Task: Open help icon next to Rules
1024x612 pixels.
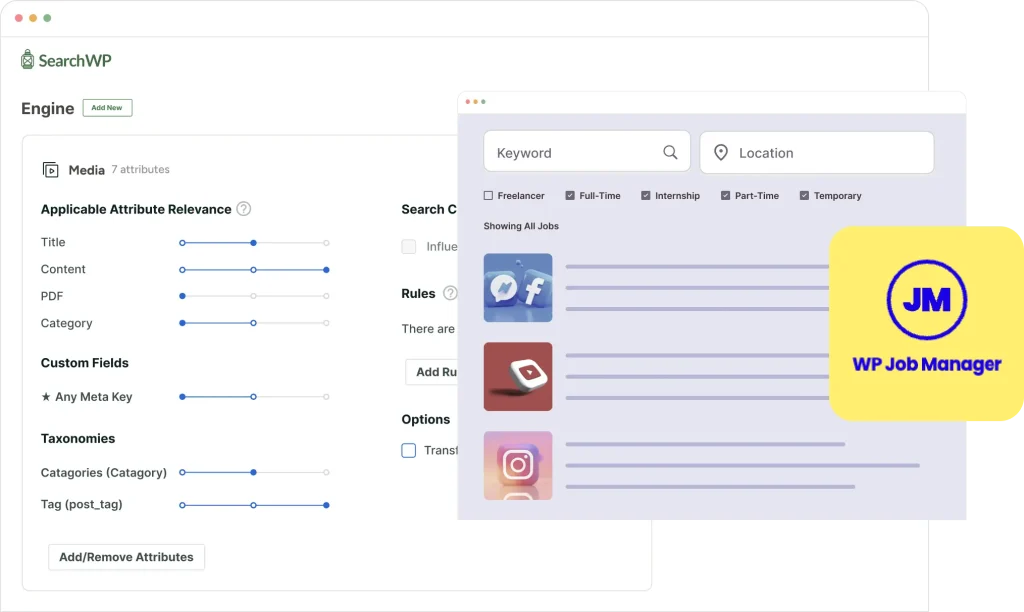Action: tap(450, 293)
